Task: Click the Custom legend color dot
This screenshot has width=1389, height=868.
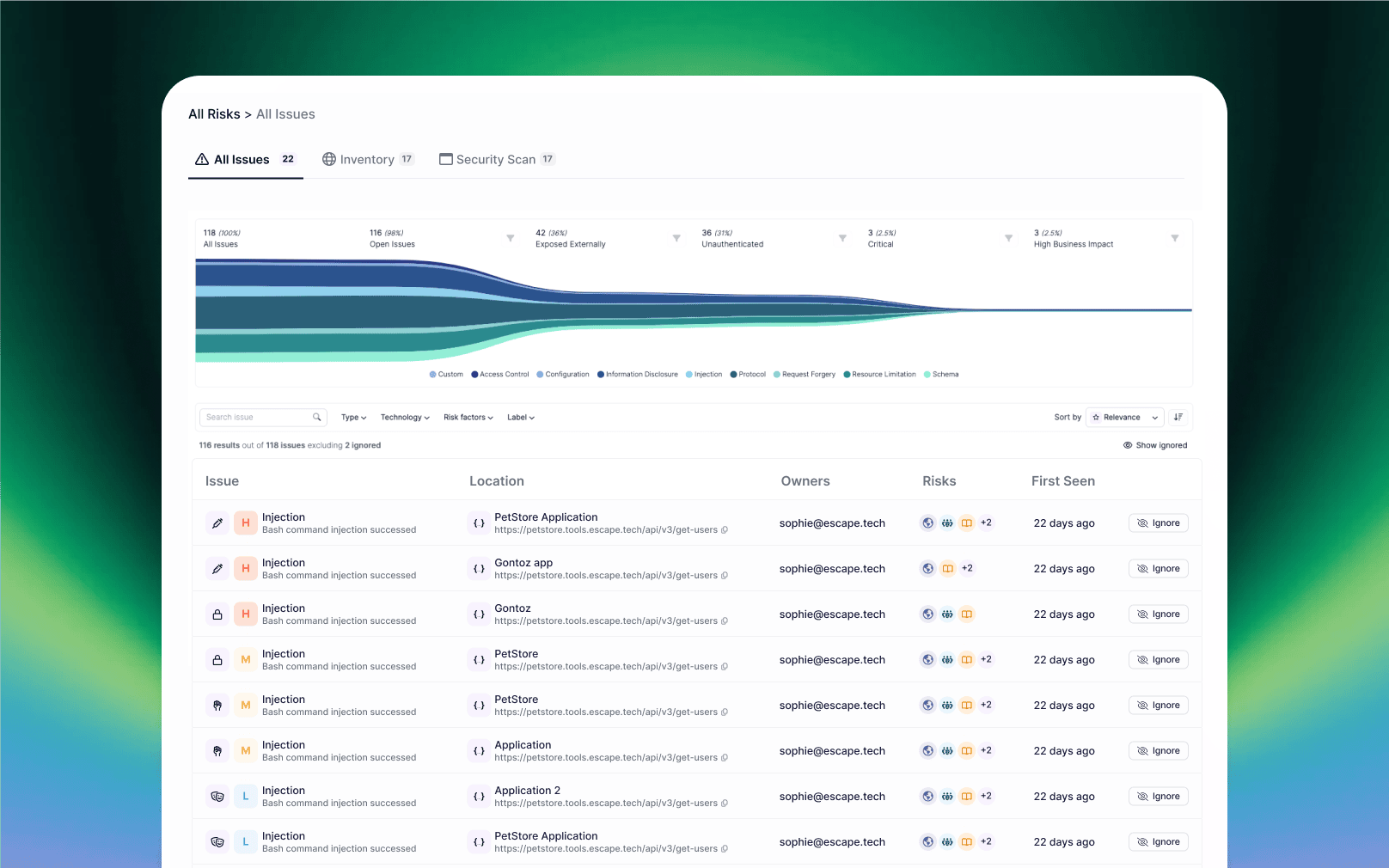Action: (x=433, y=375)
